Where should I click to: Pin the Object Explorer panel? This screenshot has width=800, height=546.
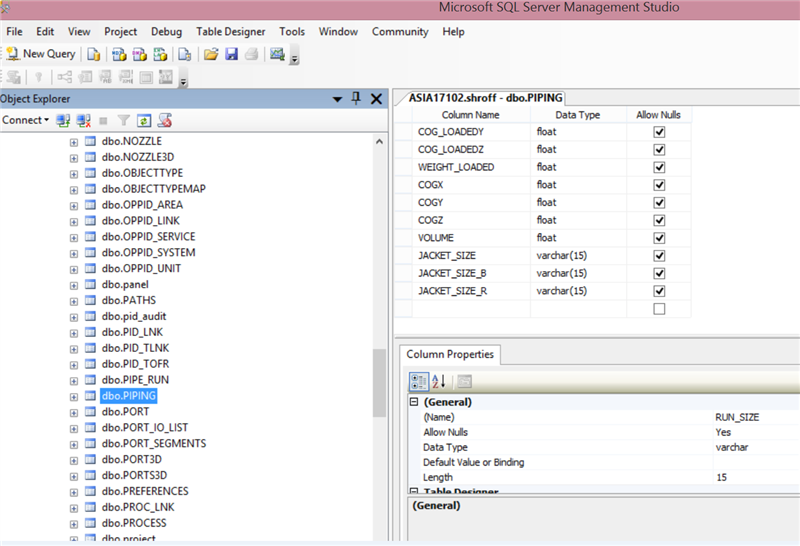pos(356,98)
